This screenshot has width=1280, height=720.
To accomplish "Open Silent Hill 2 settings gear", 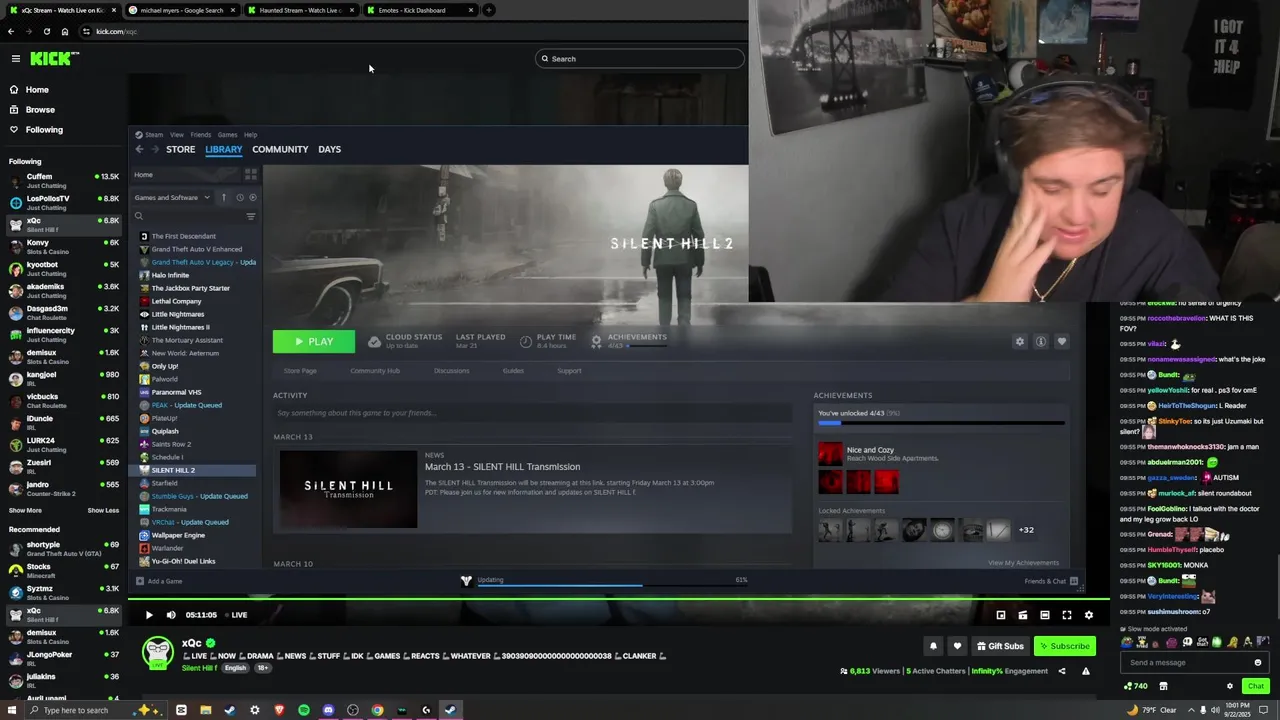I will (1020, 341).
